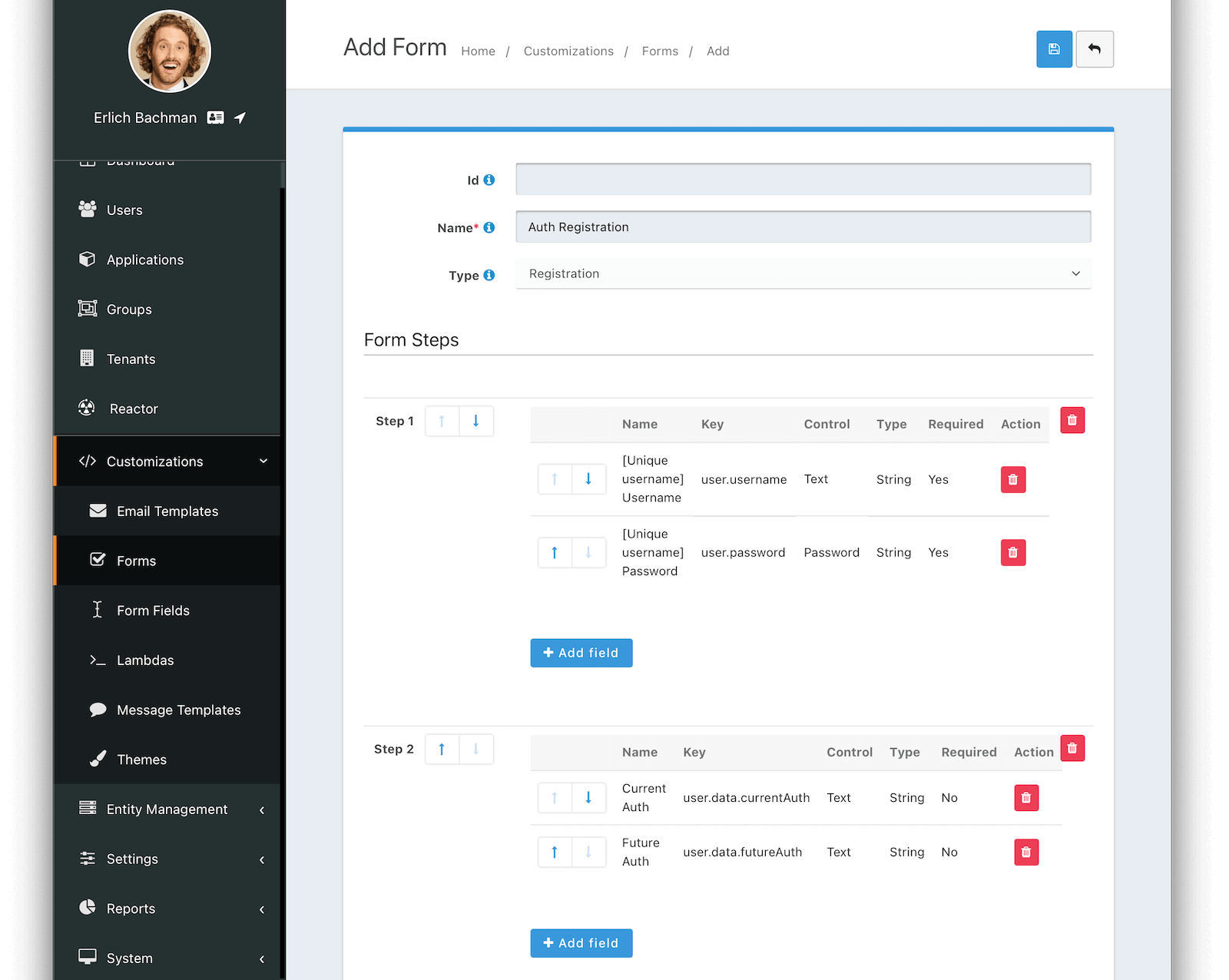The height and width of the screenshot is (980, 1229).
Task: Move the Username field down with its arrow
Action: pyautogui.click(x=588, y=479)
